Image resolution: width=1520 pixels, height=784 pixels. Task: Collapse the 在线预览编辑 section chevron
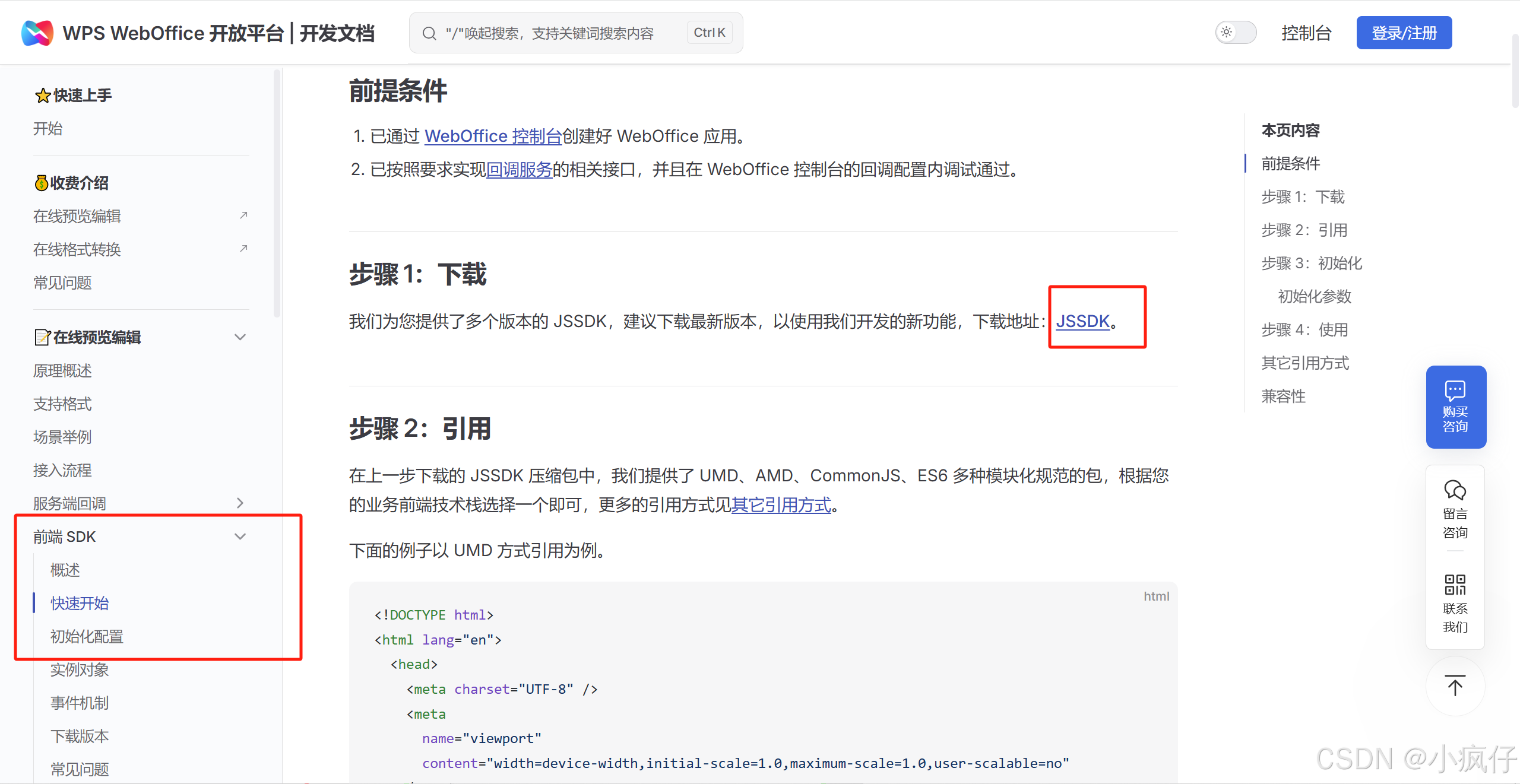(x=240, y=337)
